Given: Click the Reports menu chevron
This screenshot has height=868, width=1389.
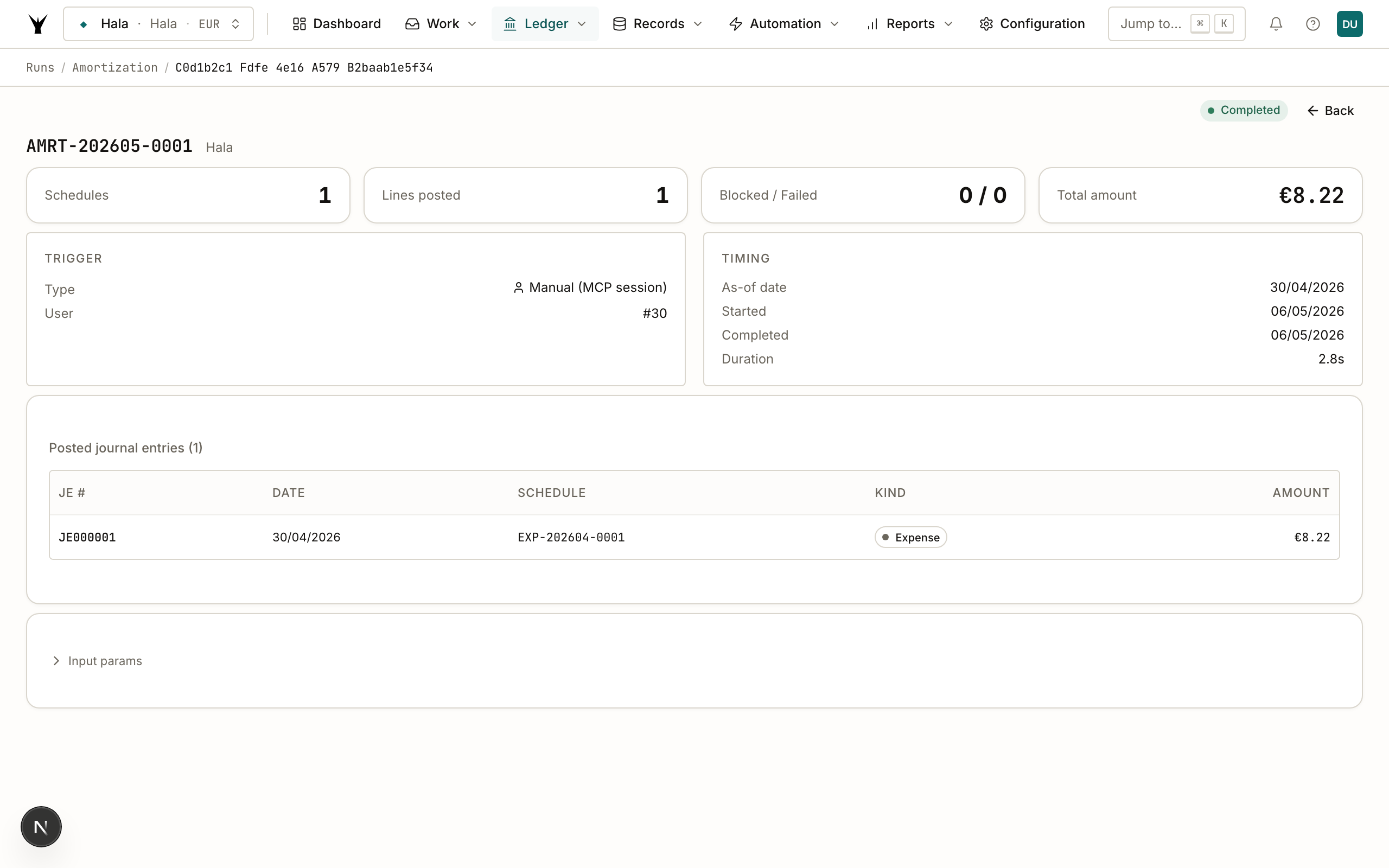Looking at the screenshot, I should pos(948,23).
